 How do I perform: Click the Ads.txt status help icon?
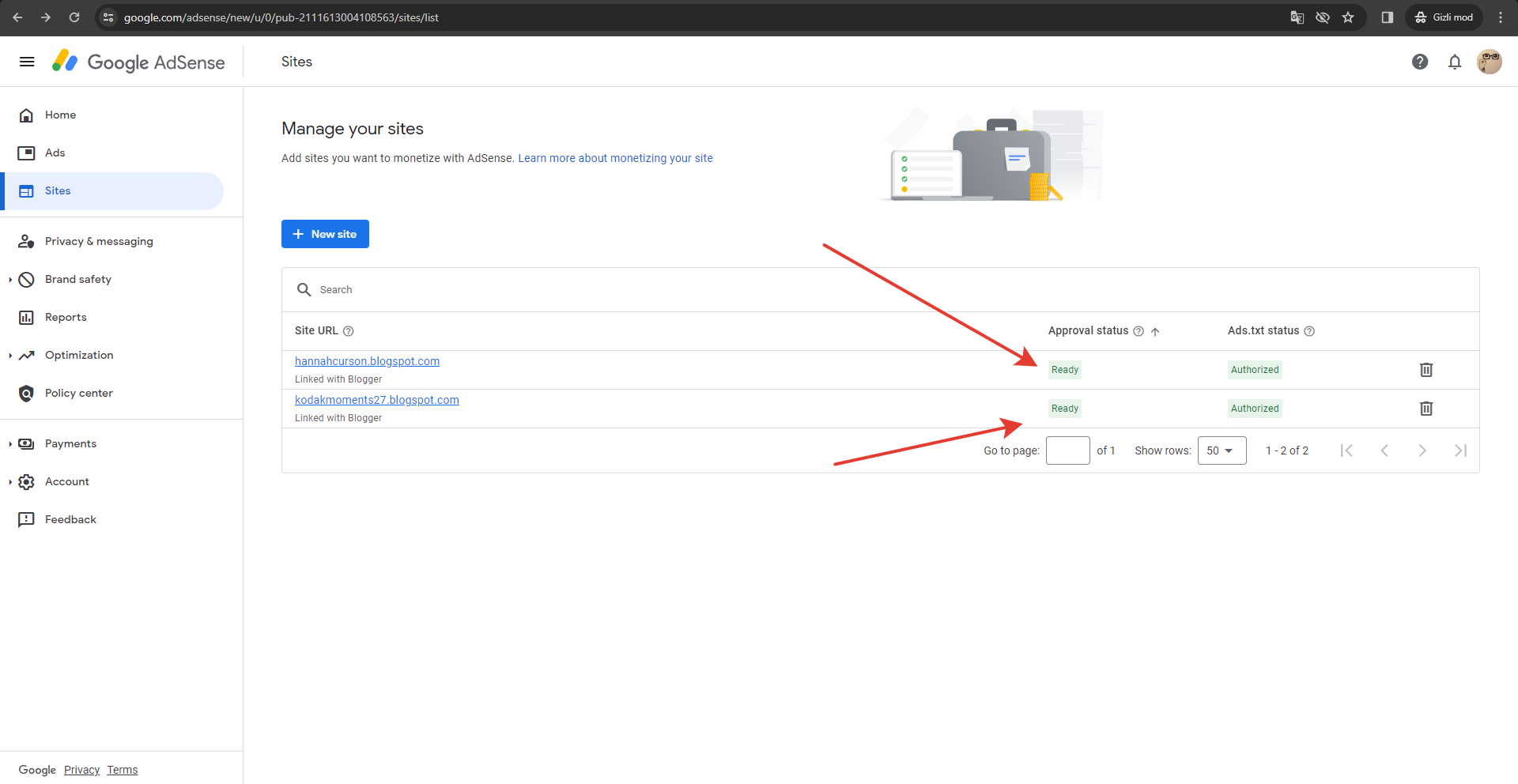click(x=1309, y=331)
